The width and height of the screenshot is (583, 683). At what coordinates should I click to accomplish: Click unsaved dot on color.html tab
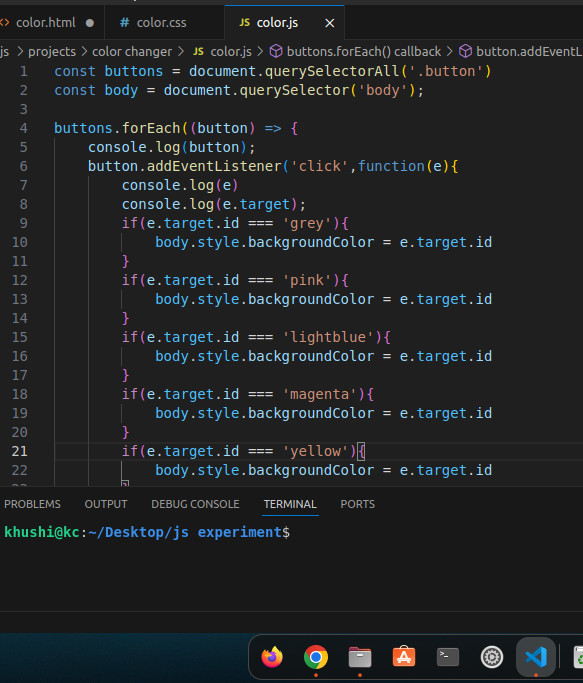click(90, 23)
